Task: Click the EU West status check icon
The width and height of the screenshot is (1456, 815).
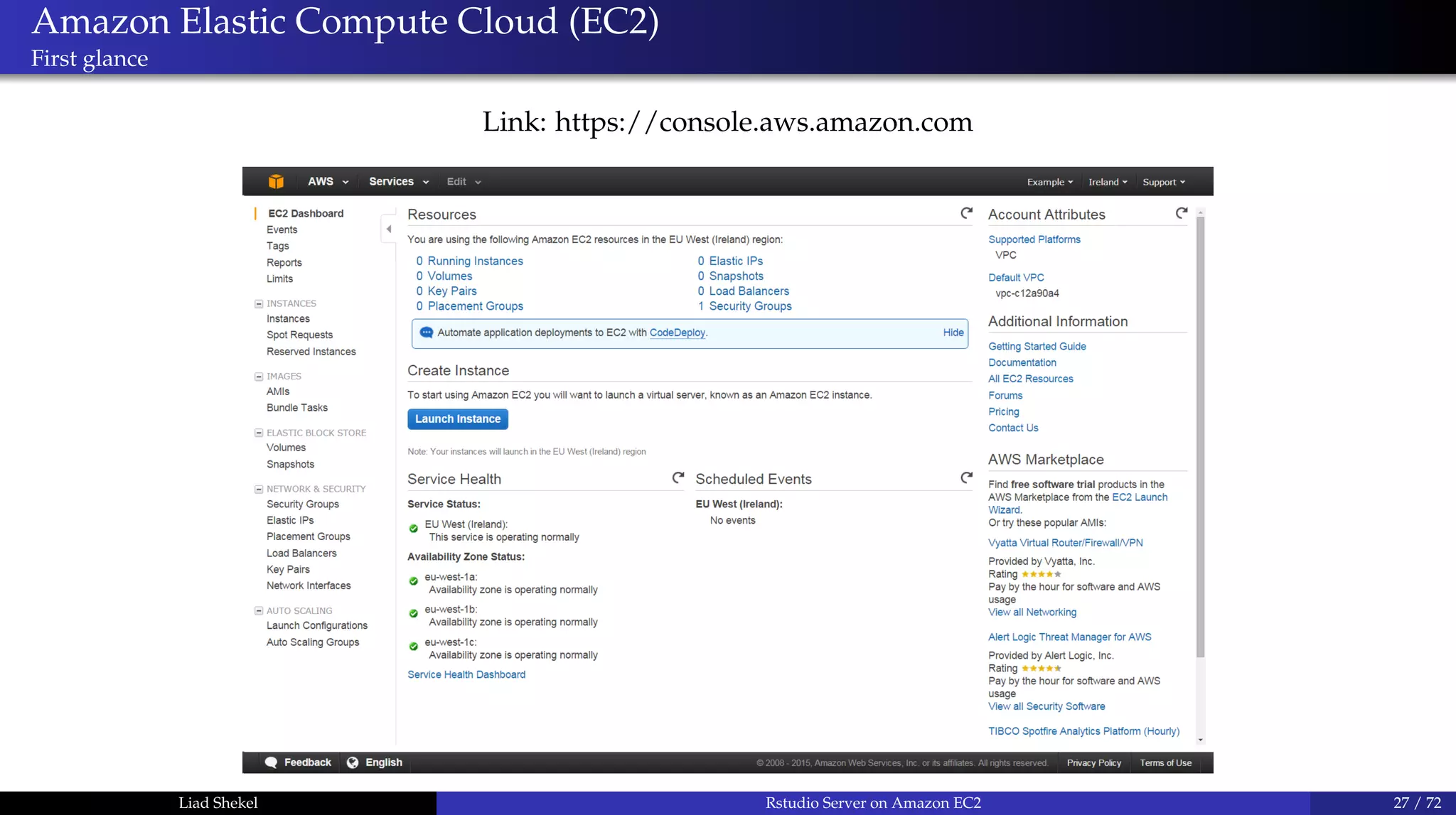Action: 414,529
